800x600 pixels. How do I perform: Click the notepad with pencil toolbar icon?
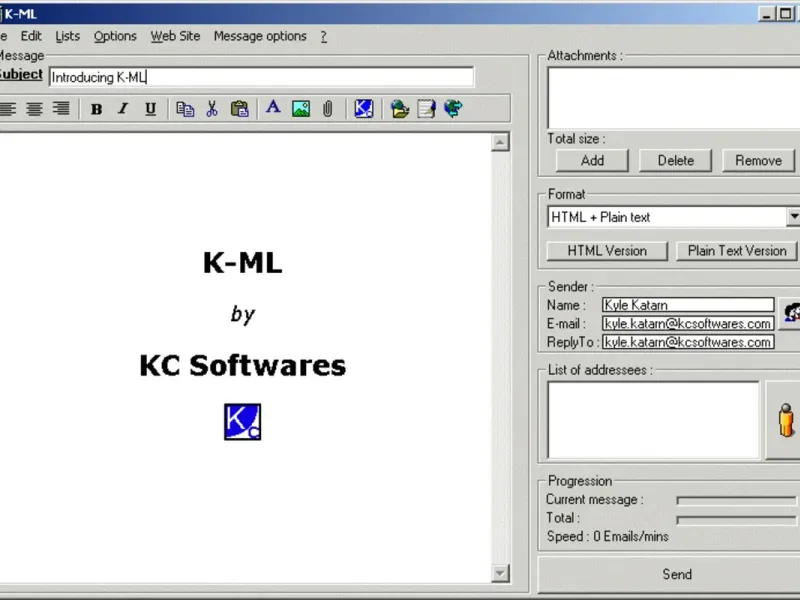point(426,109)
